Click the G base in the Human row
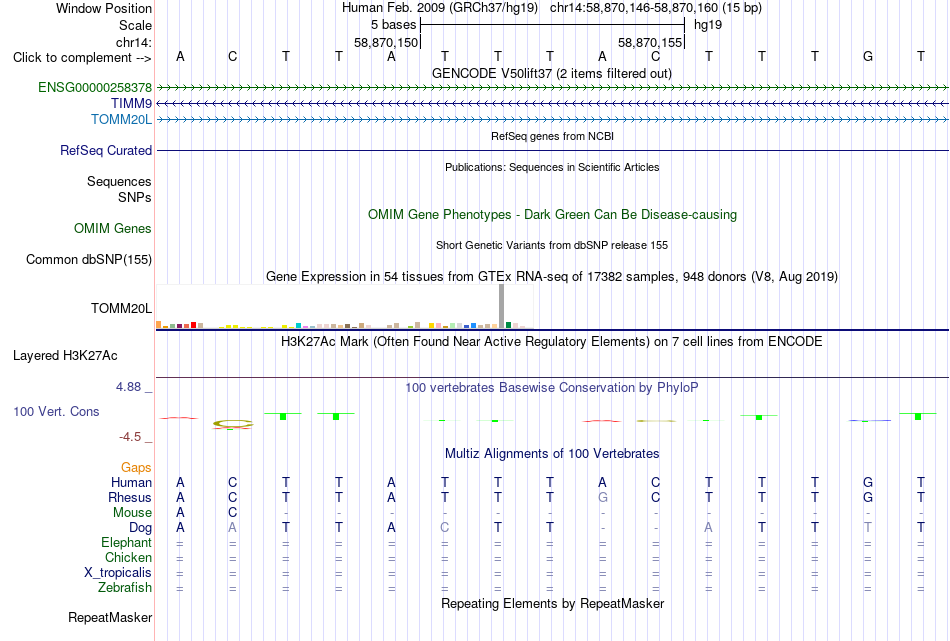 868,483
